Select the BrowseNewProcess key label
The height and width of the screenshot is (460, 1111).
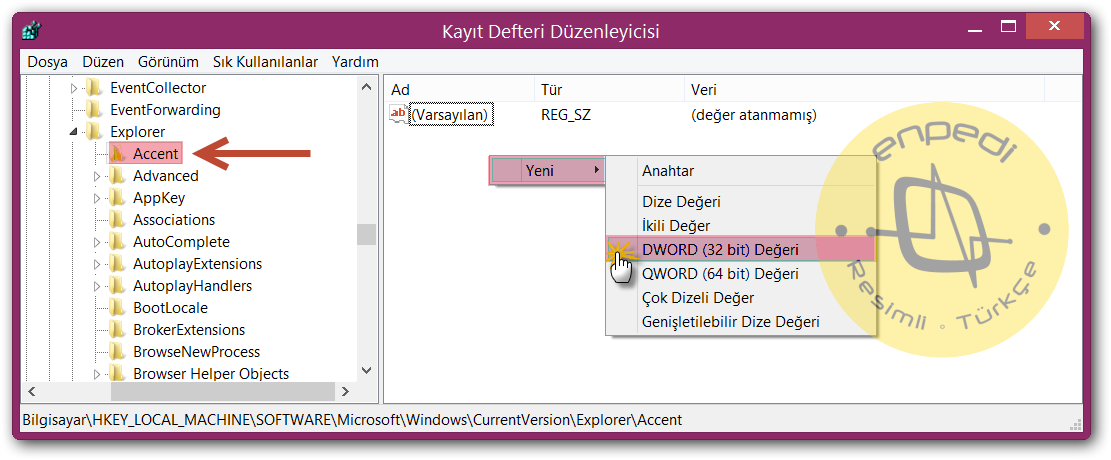click(x=196, y=352)
